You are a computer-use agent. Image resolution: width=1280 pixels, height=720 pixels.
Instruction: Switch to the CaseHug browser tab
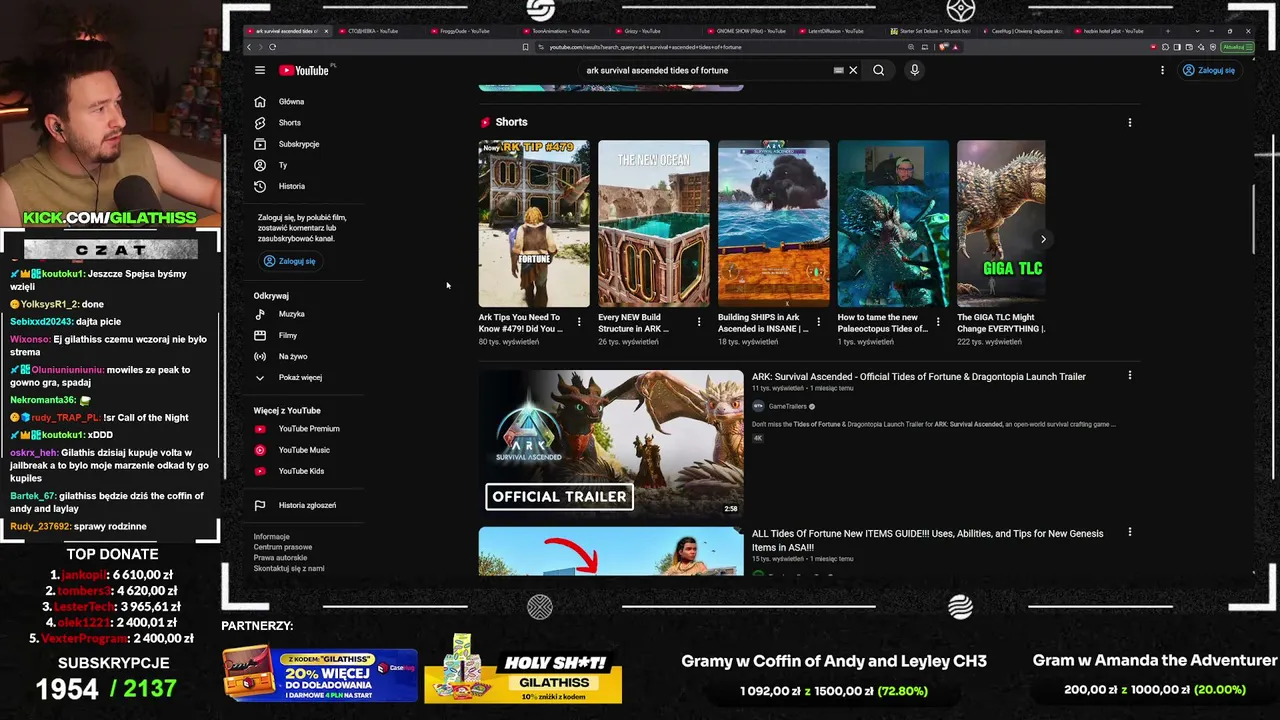pos(1023,31)
